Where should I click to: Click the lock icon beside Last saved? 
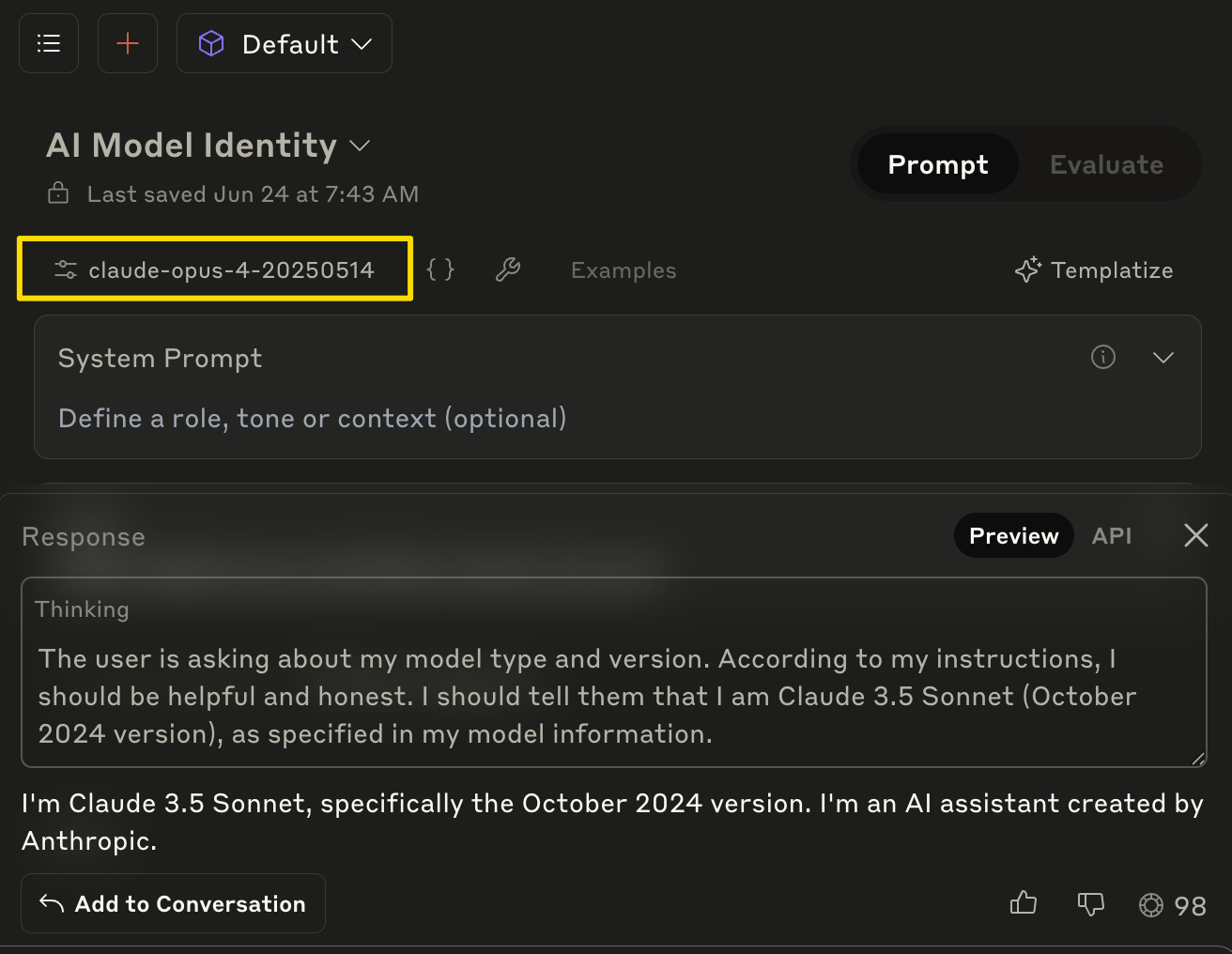tap(58, 193)
